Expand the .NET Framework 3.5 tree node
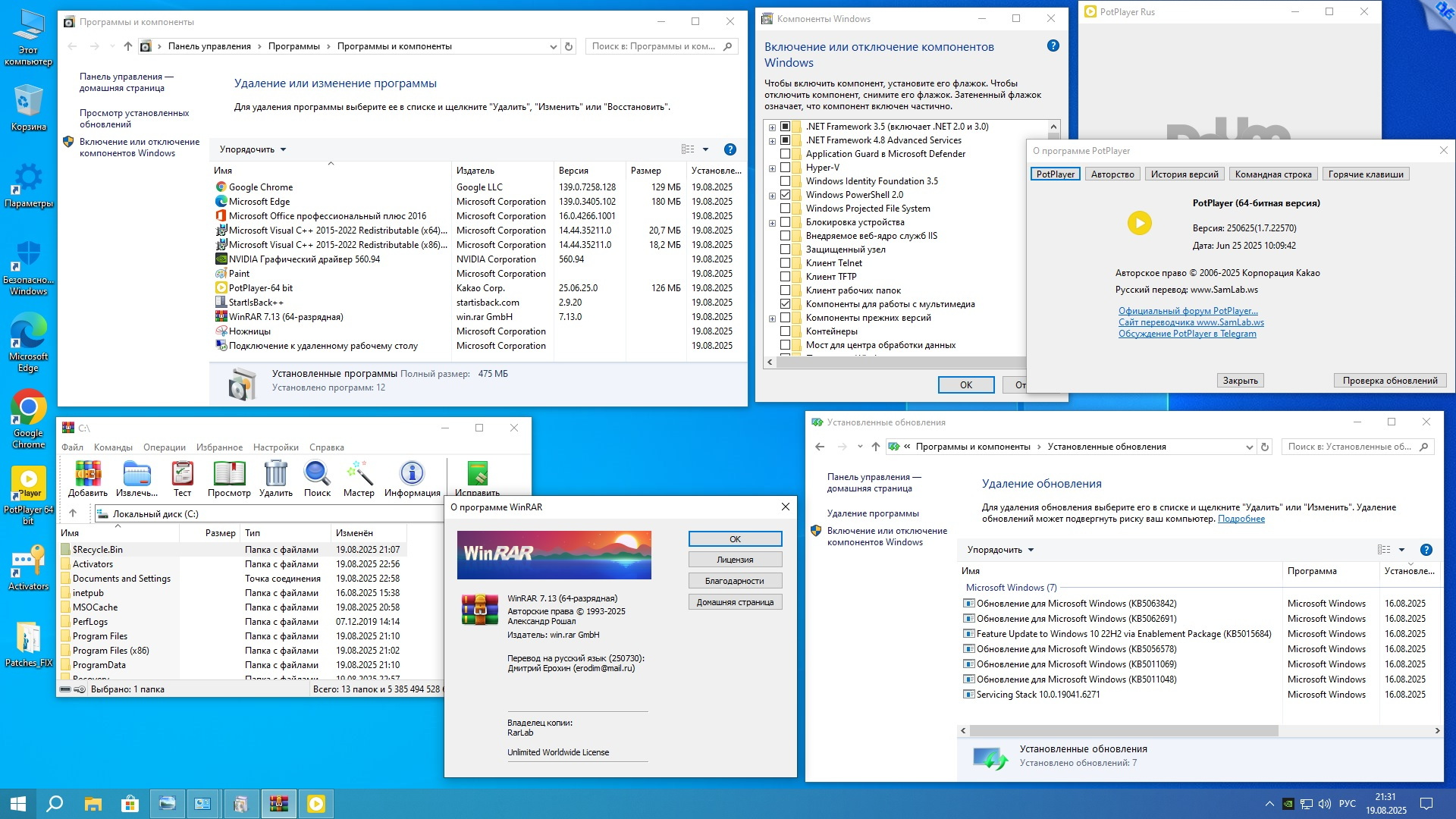The height and width of the screenshot is (819, 1456). [x=772, y=127]
